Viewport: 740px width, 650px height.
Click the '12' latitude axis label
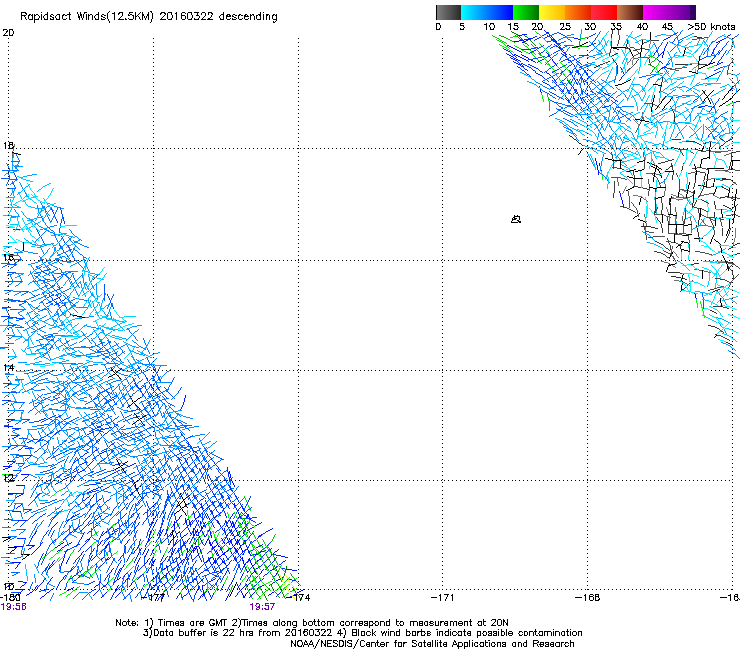(x=8, y=478)
